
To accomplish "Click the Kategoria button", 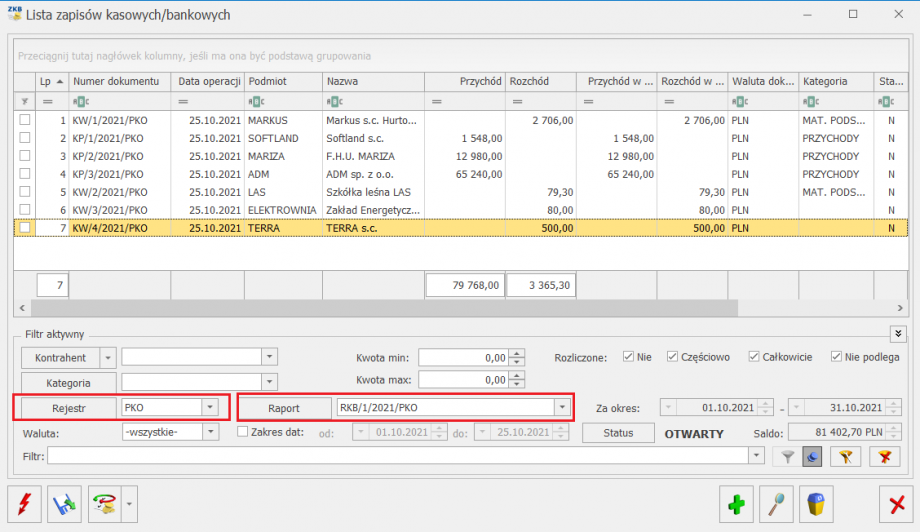I will tap(69, 382).
